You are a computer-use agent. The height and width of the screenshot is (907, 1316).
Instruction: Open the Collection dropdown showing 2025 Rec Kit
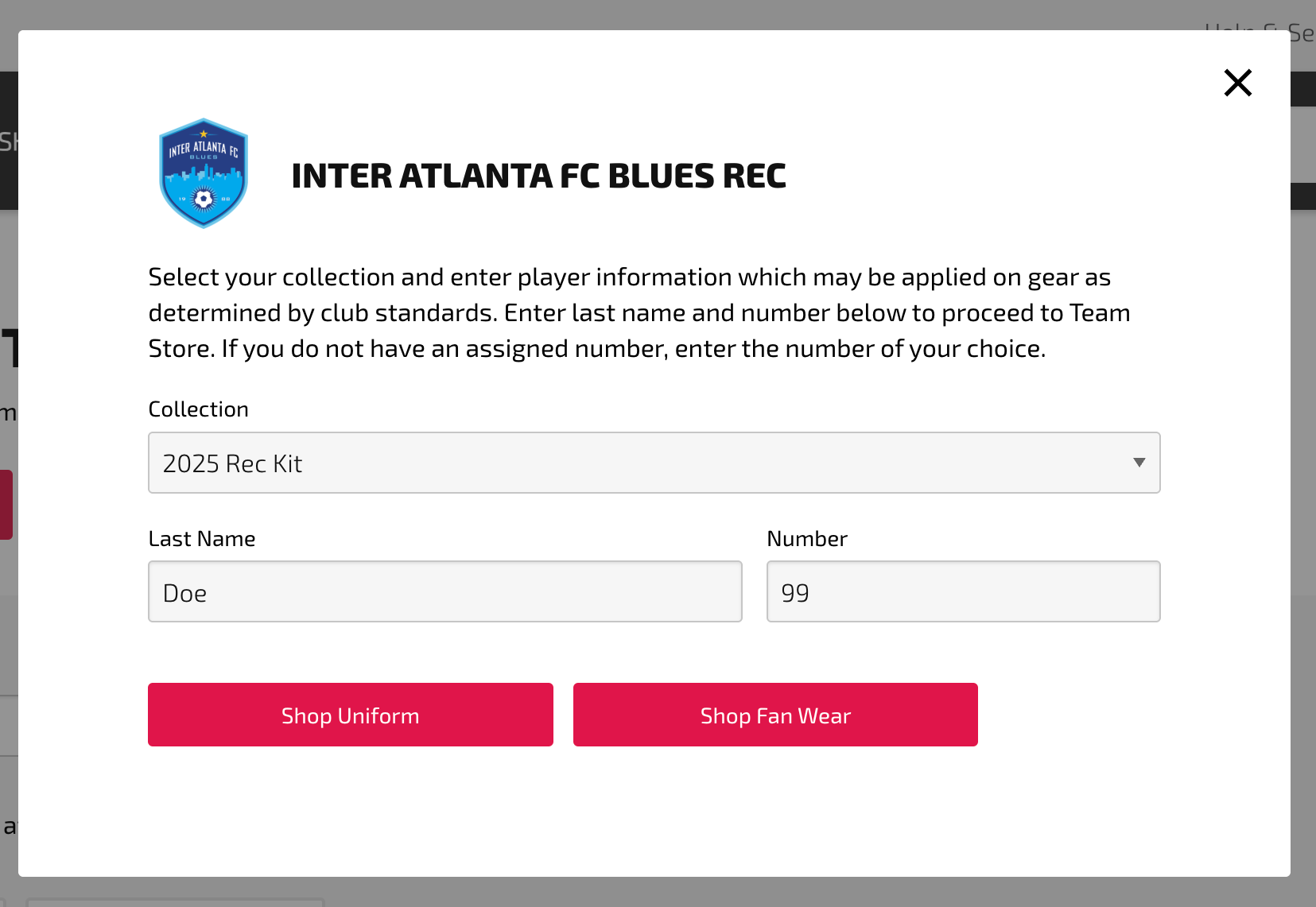point(654,463)
